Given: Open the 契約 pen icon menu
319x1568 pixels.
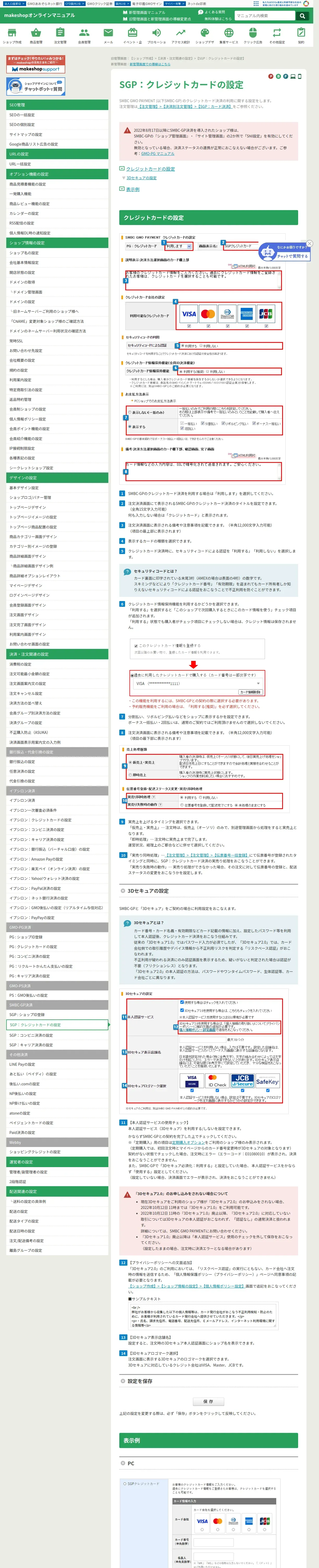Looking at the screenshot, I should click(301, 36).
